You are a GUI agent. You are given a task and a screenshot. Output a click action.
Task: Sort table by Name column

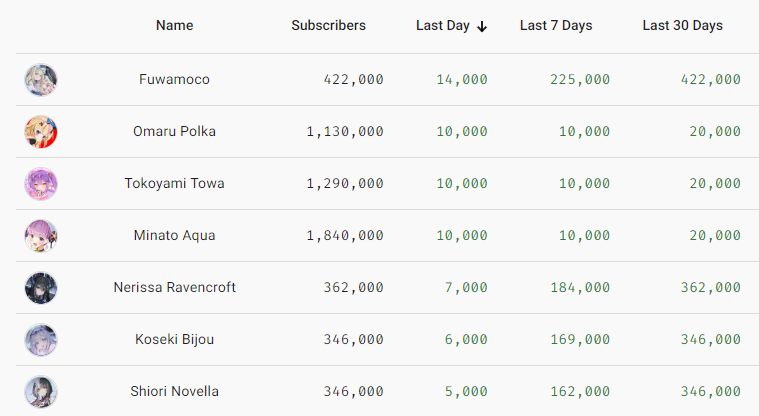[175, 26]
